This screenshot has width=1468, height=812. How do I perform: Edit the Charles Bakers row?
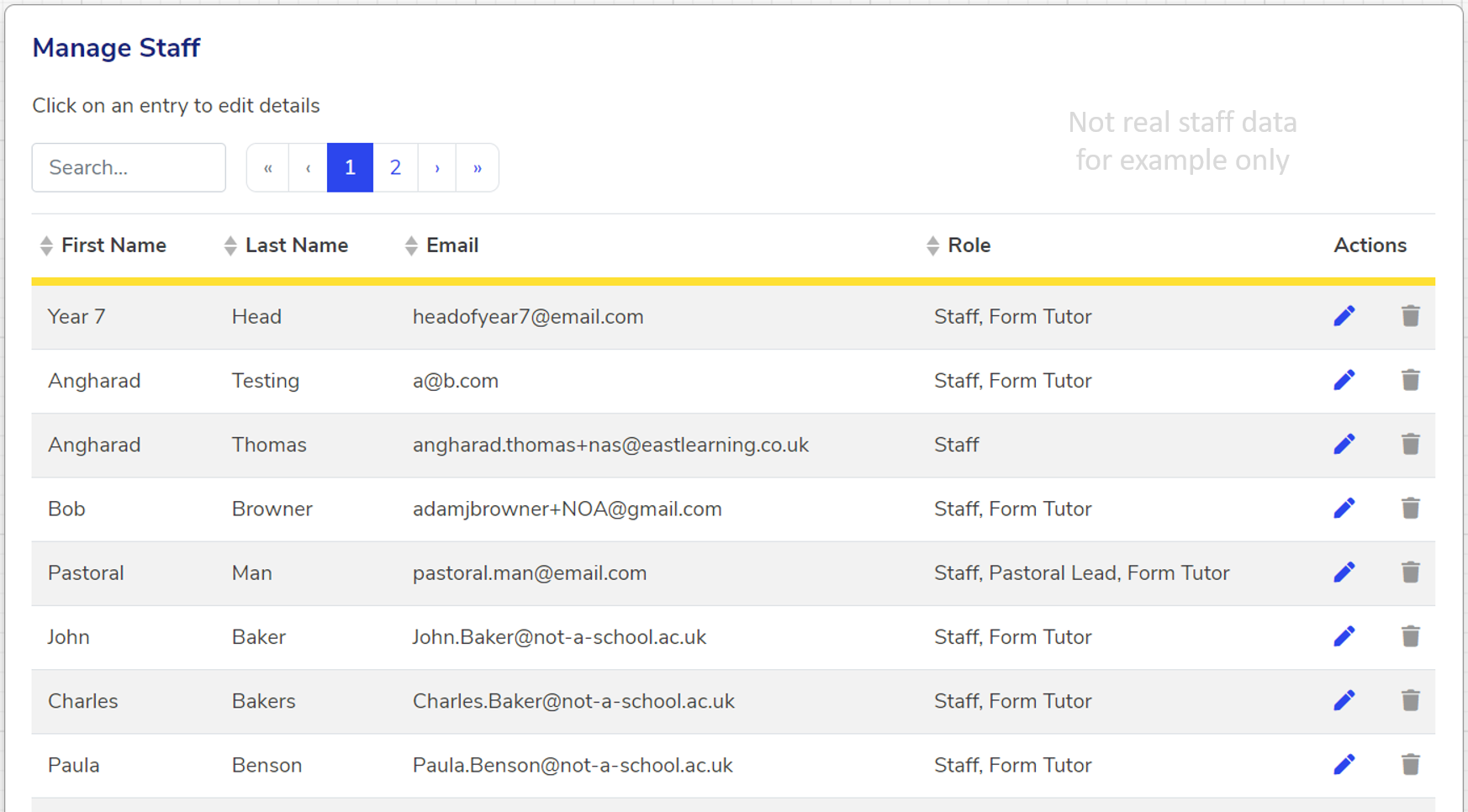1344,700
